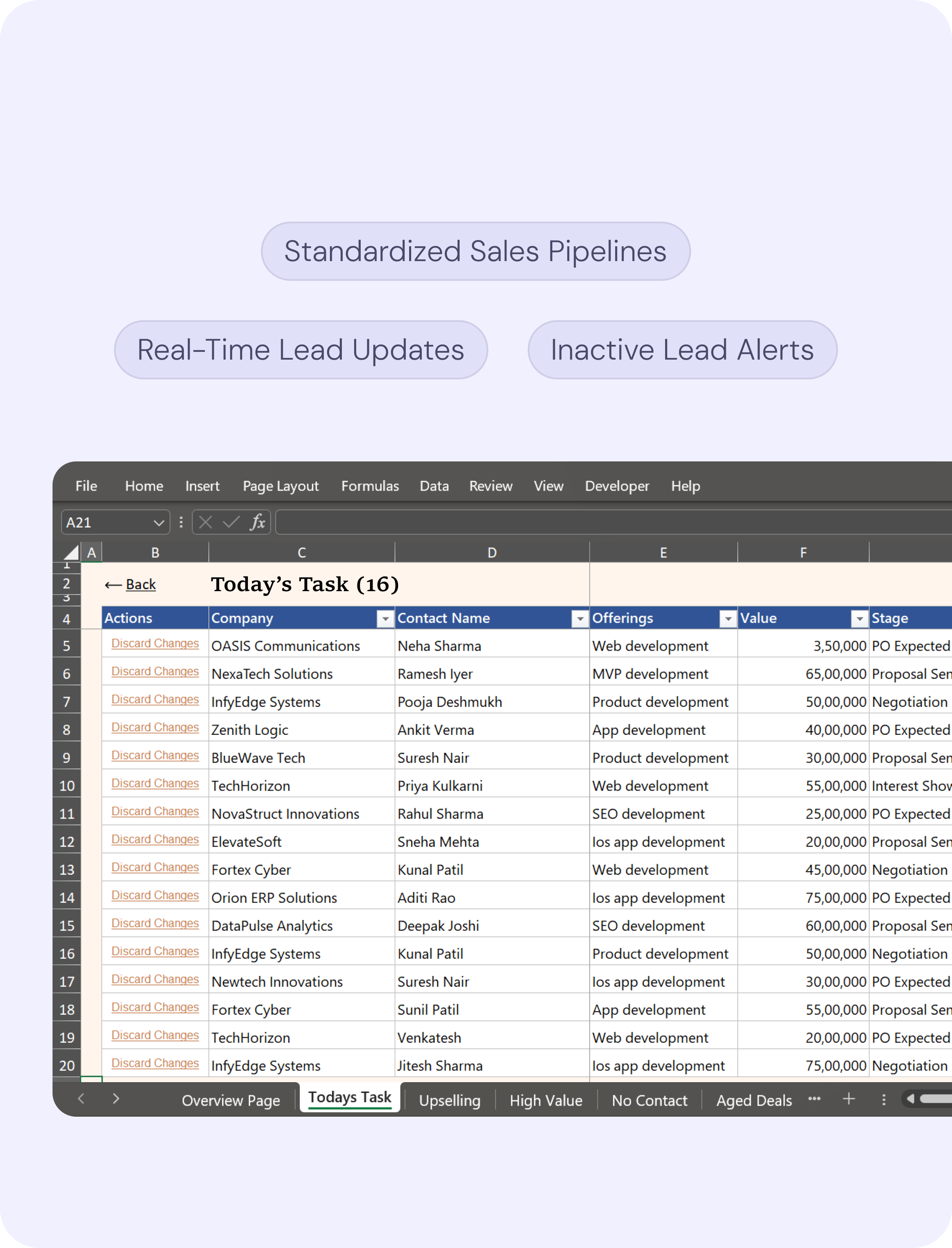Viewport: 952px width, 1248px height.
Task: Click the Insert Function fx icon
Action: pos(258,522)
